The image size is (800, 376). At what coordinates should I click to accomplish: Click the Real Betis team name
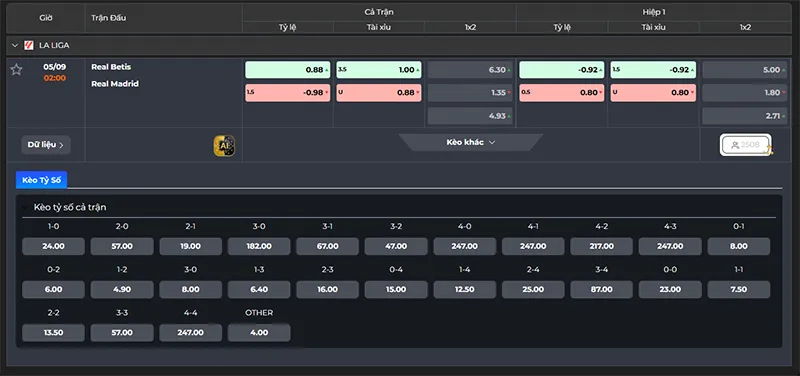[111, 67]
